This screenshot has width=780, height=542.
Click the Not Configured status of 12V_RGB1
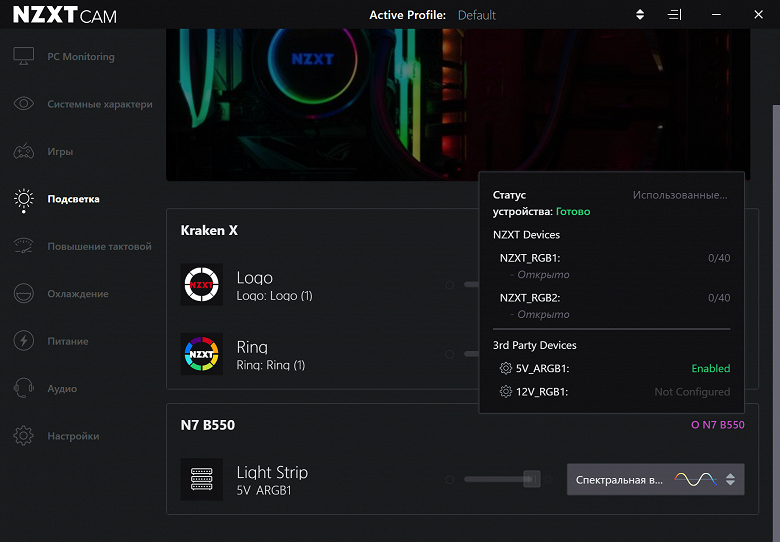[x=692, y=392]
